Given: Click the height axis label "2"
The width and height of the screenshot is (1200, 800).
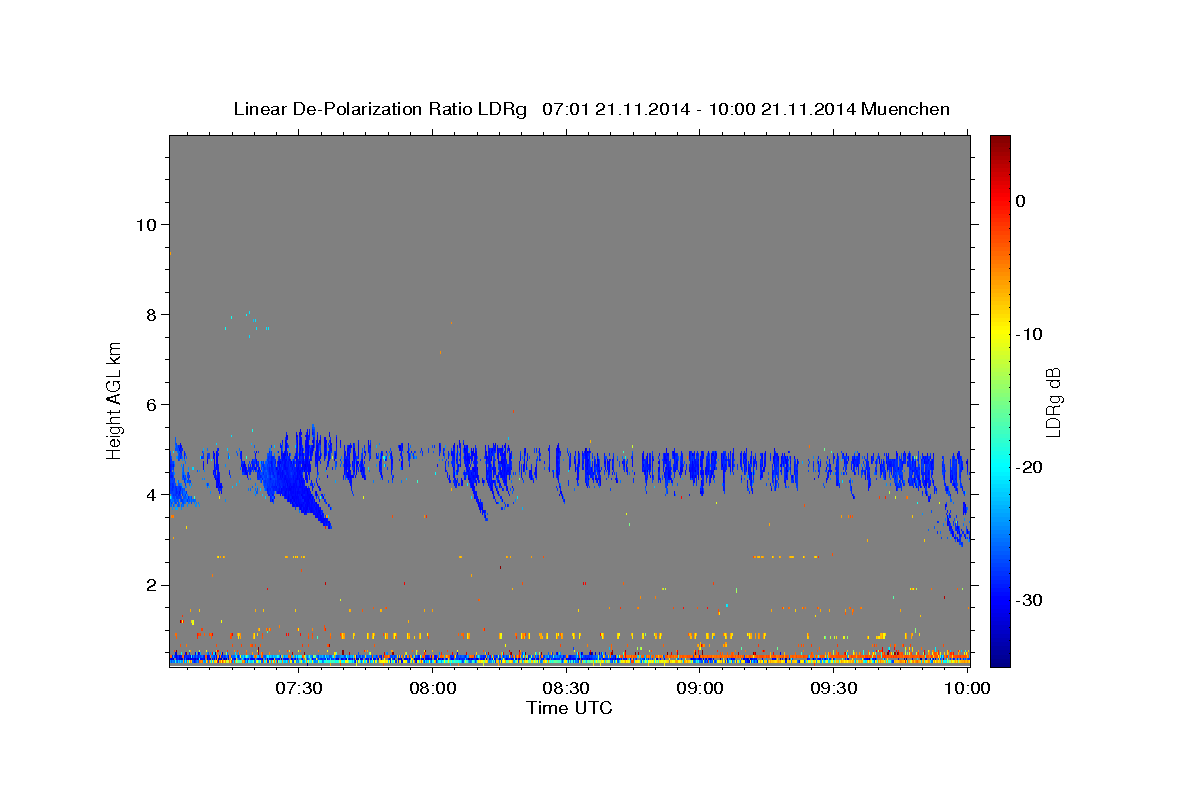Looking at the screenshot, I should [150, 585].
